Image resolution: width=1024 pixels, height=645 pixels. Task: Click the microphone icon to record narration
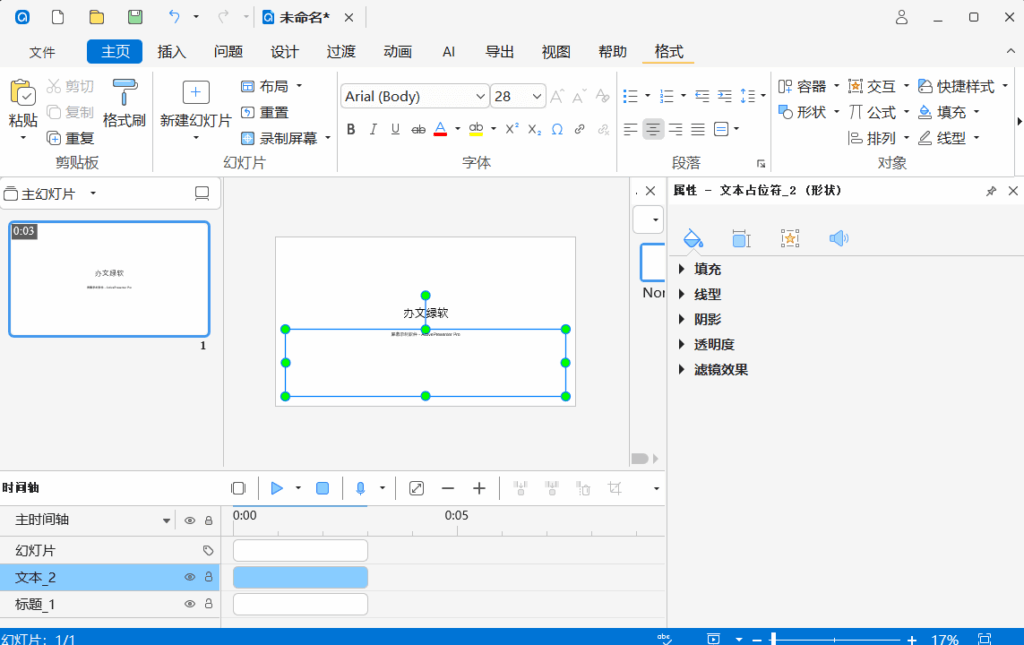tap(360, 488)
